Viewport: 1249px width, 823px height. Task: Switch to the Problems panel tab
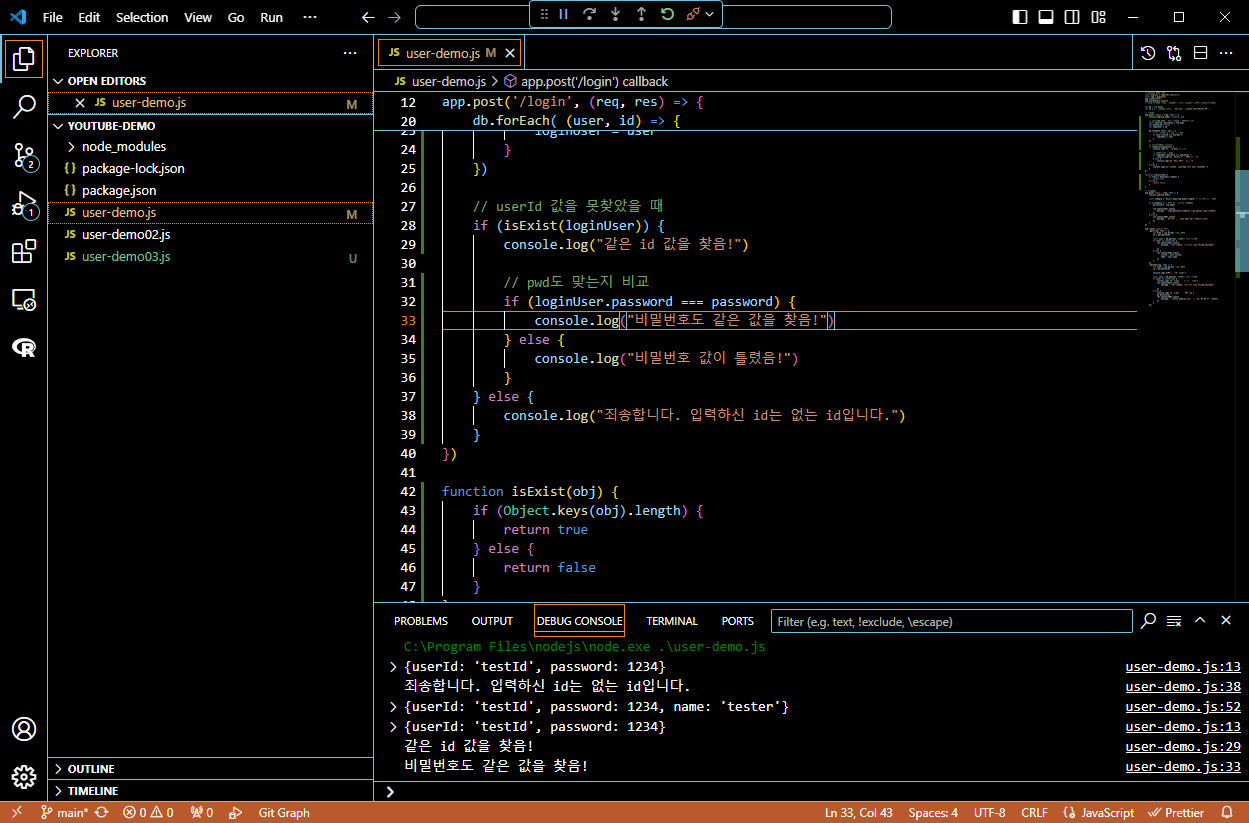pyautogui.click(x=421, y=621)
